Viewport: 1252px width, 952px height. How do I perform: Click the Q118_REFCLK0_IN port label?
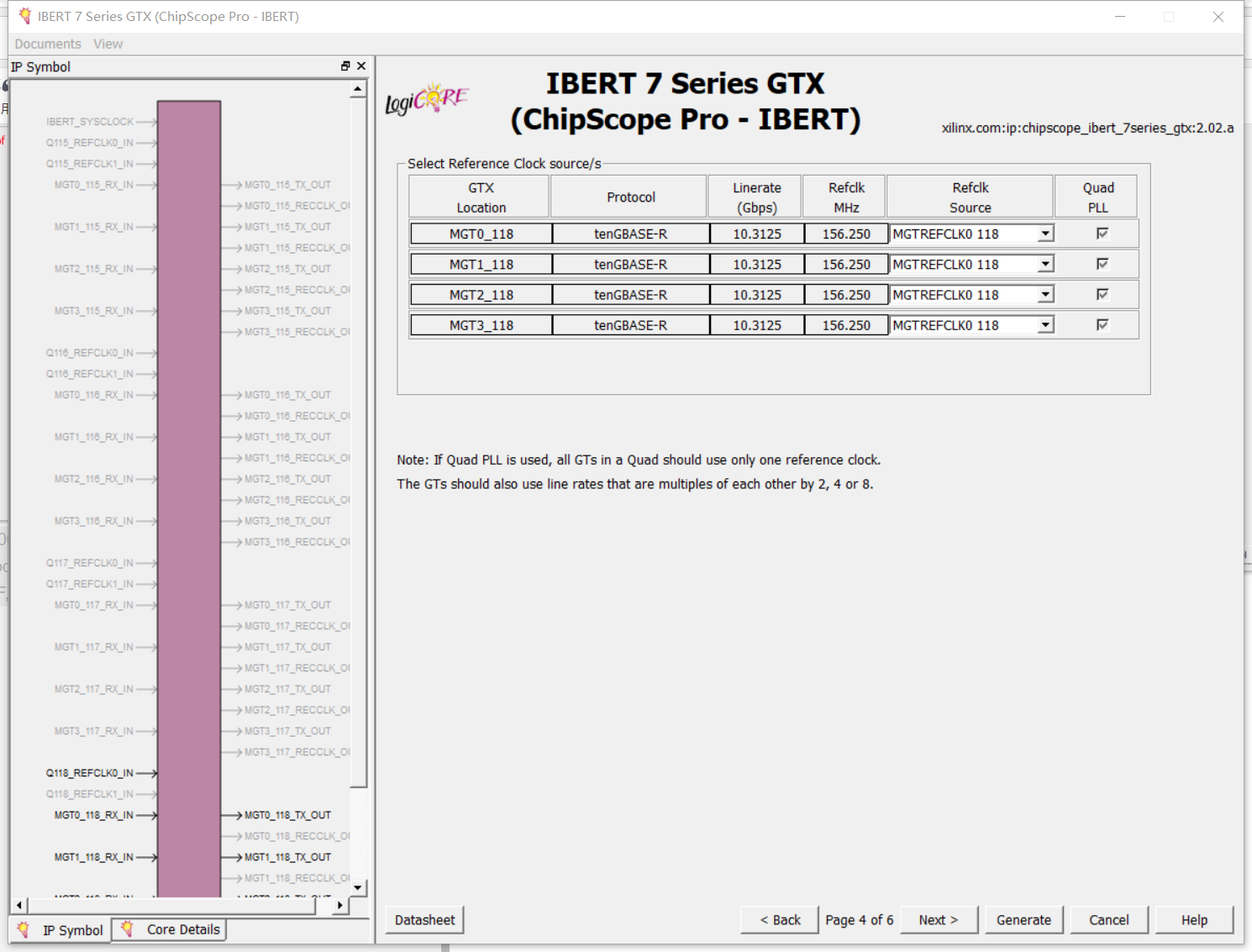[90, 773]
